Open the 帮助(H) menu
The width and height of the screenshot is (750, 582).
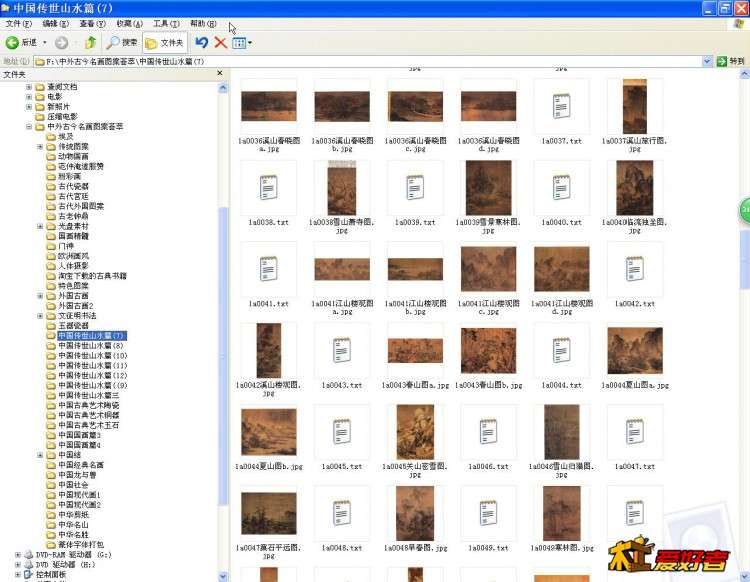203,23
